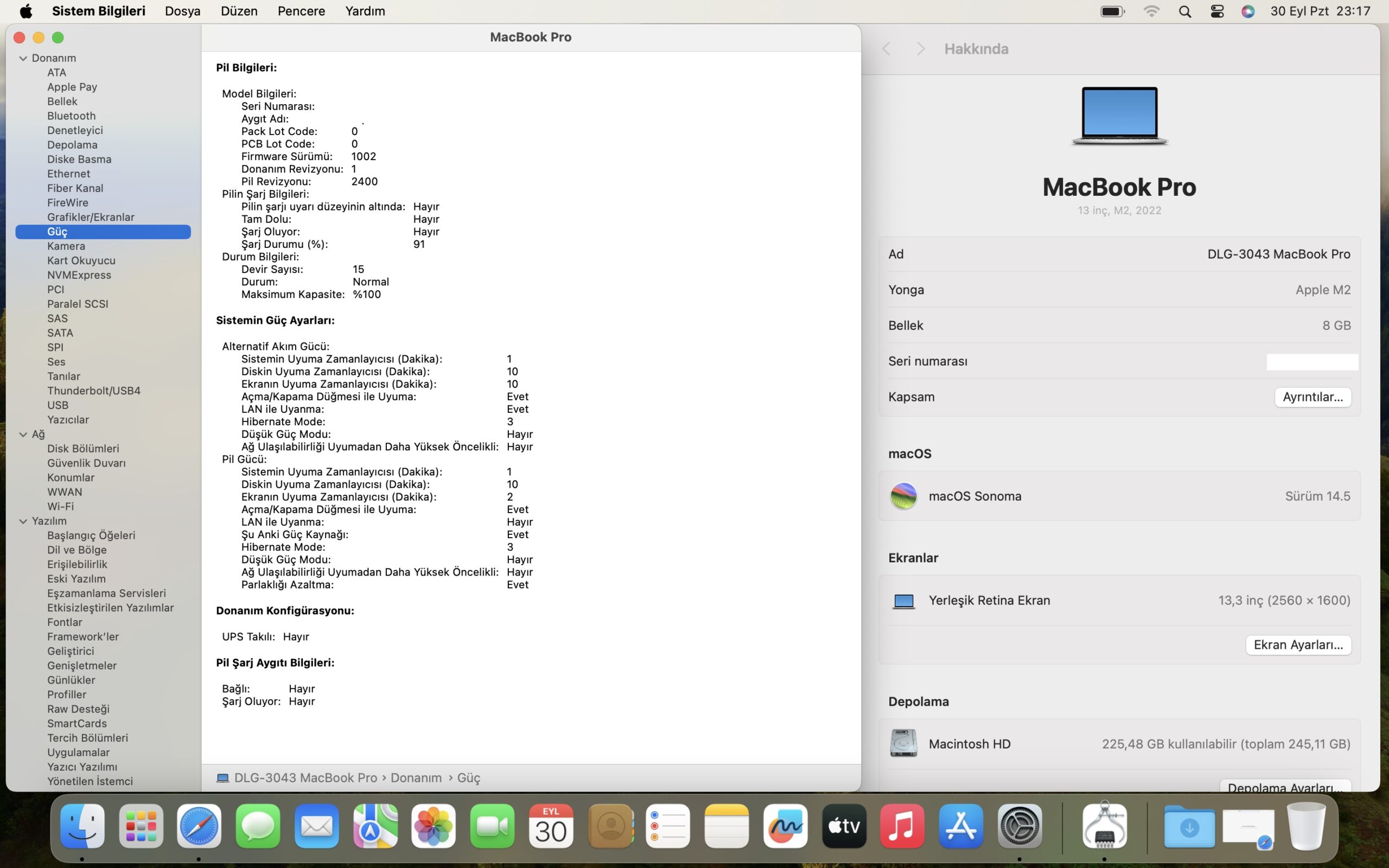
Task: Click Ayrıntılar button next to Kapsam
Action: 1312,397
